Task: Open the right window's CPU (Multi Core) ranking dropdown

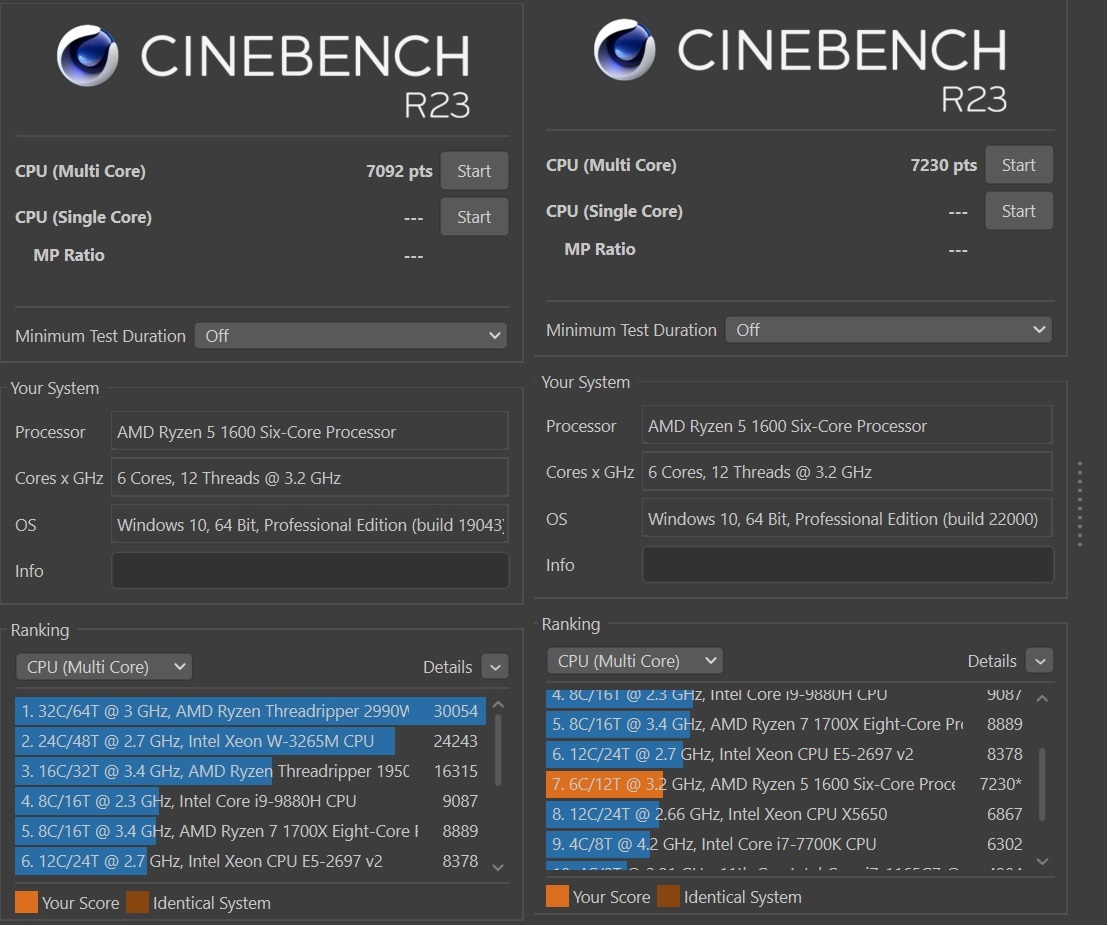Action: (x=634, y=661)
